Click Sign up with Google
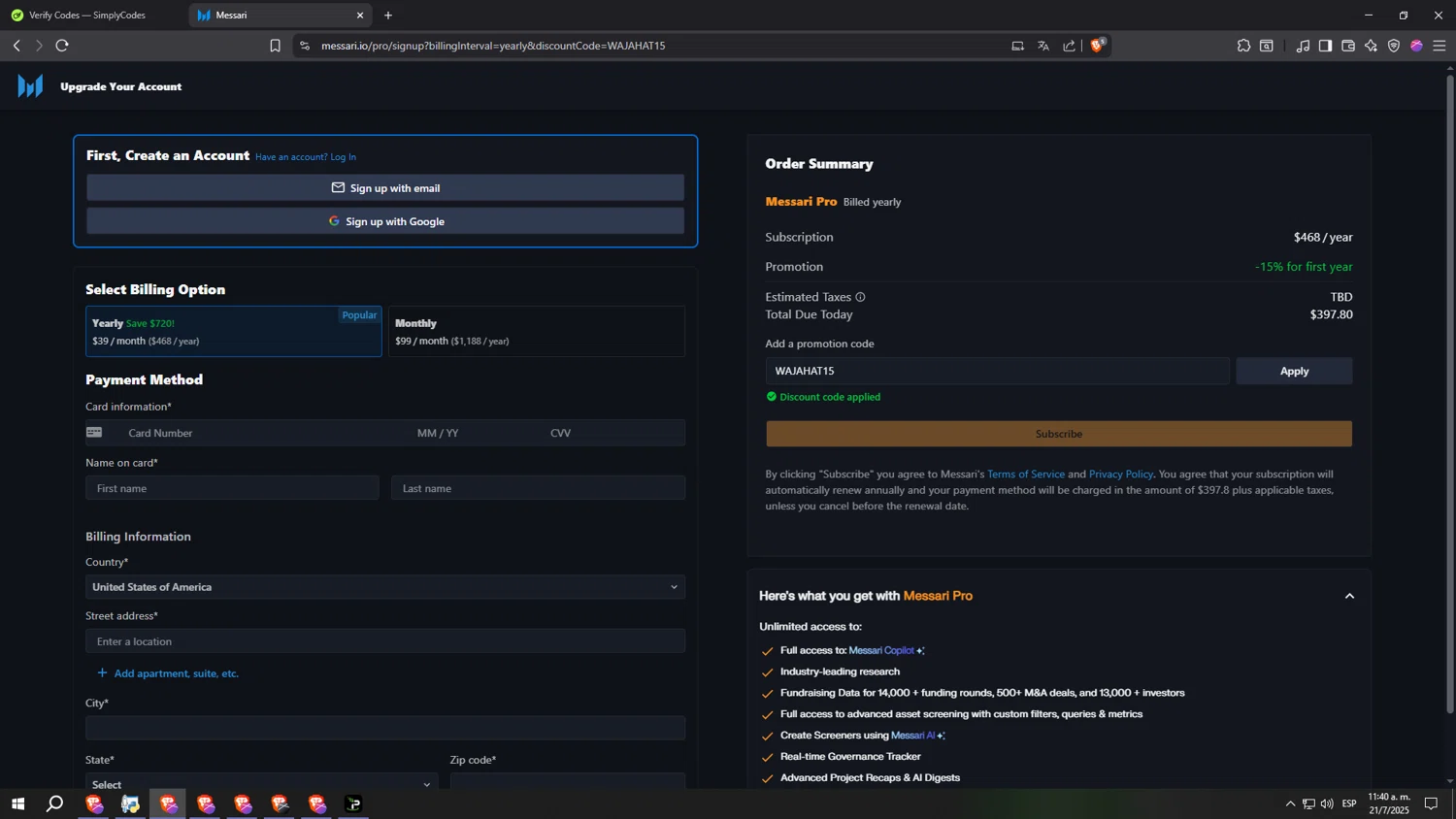 [385, 221]
